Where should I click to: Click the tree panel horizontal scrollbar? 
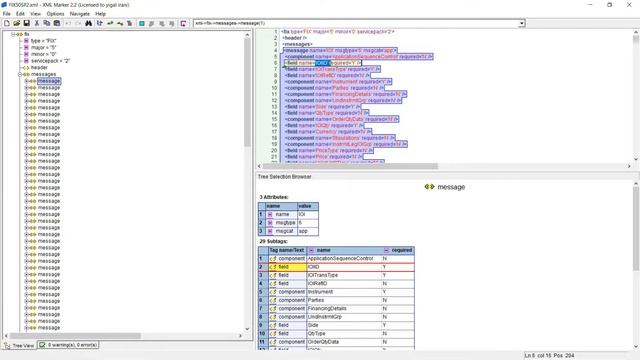(76, 336)
